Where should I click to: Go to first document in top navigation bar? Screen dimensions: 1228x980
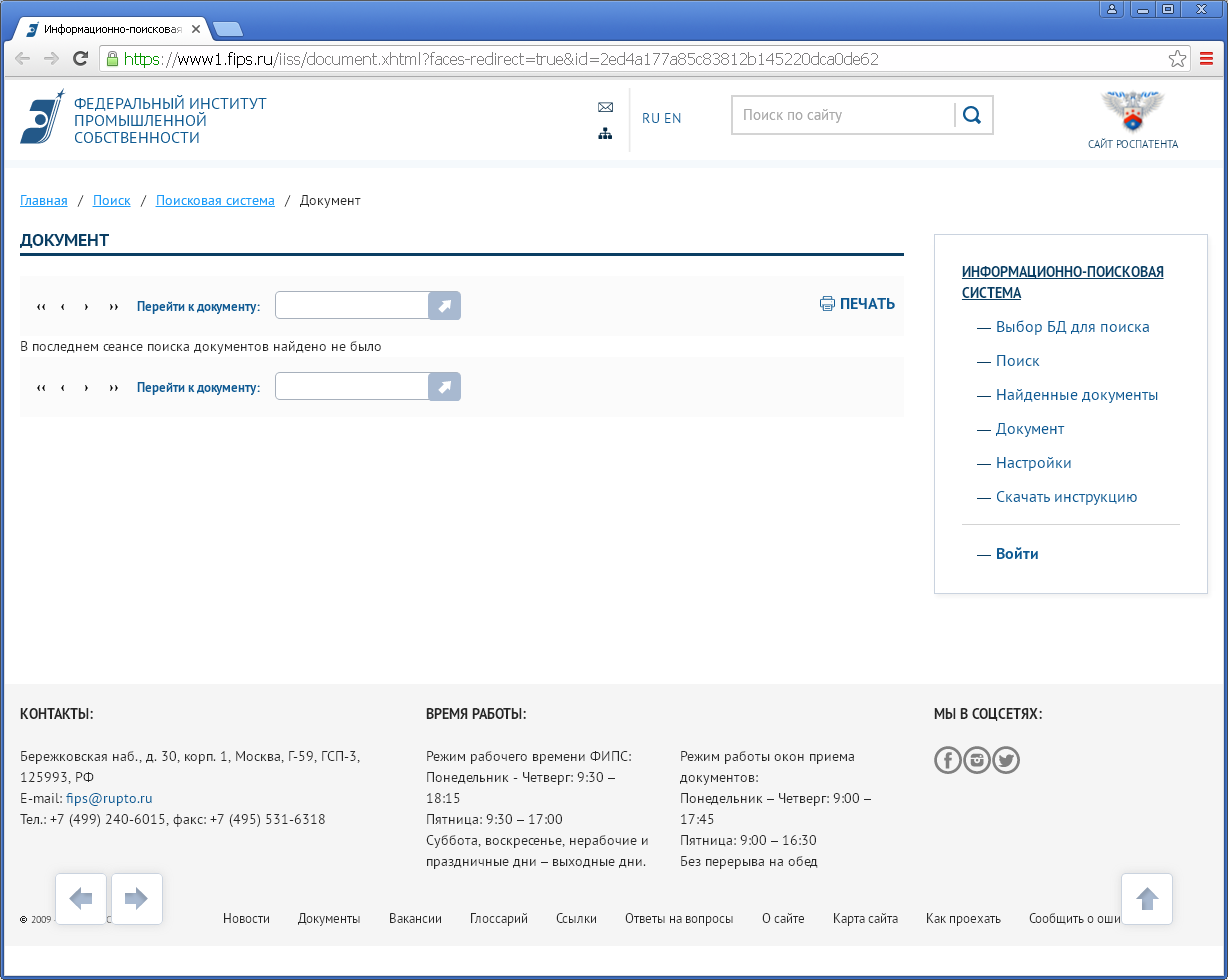(x=41, y=306)
